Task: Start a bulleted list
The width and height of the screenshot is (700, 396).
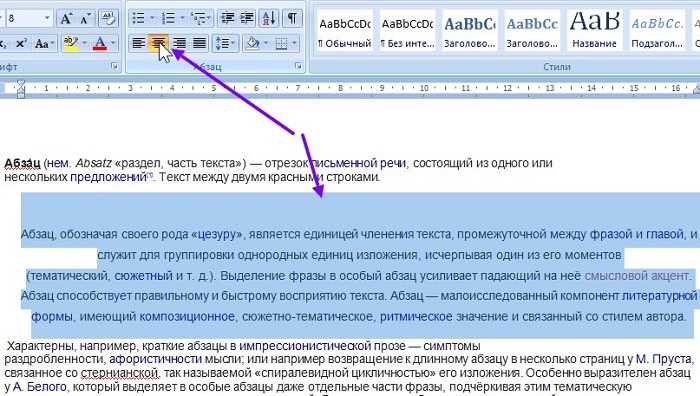Action: [138, 18]
